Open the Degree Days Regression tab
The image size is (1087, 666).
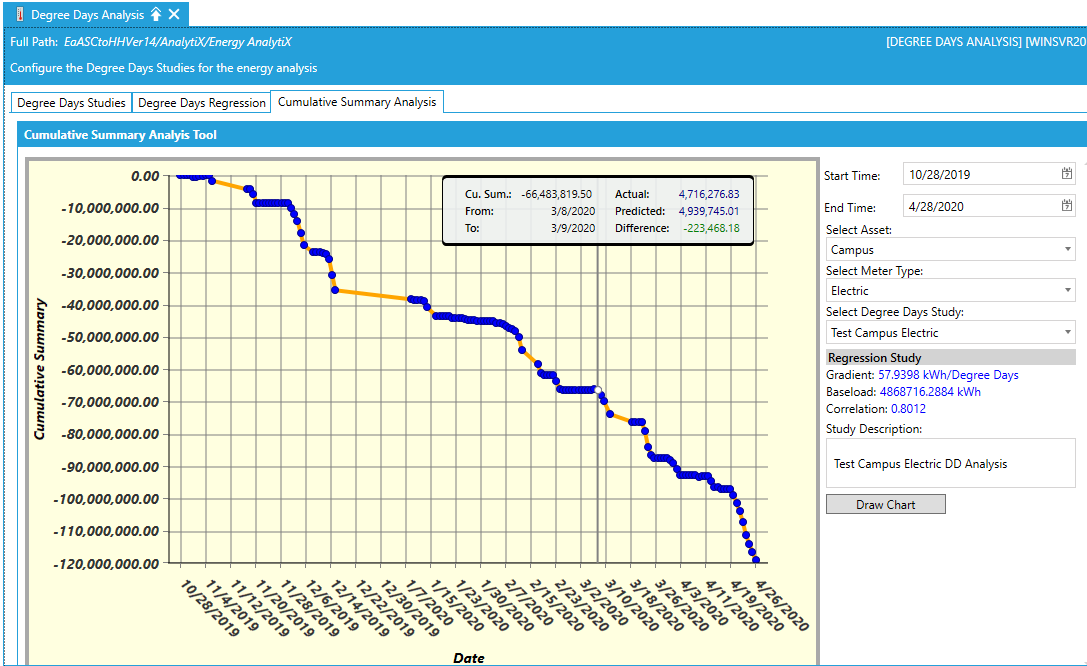[202, 102]
